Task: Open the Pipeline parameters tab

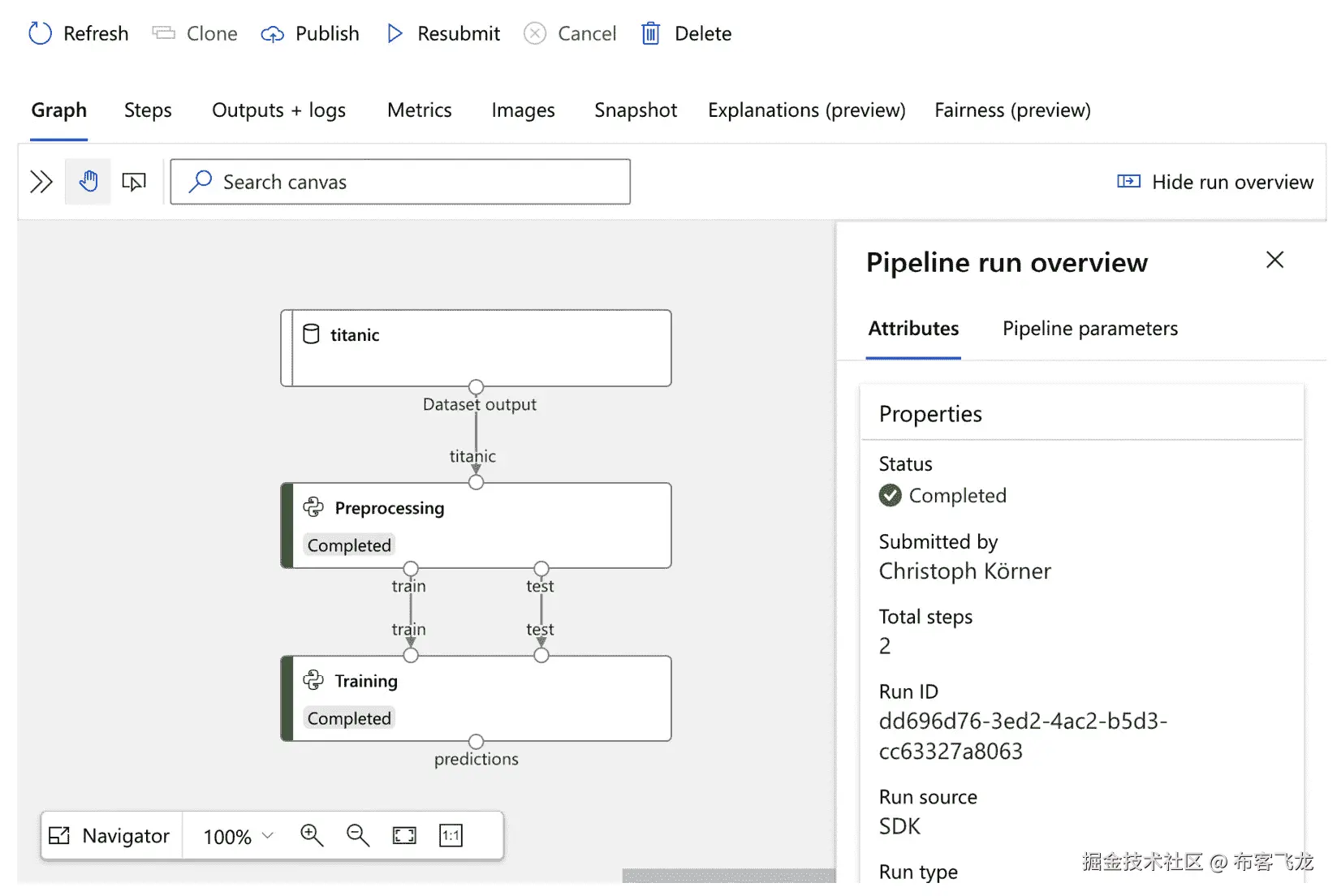Action: pyautogui.click(x=1089, y=329)
